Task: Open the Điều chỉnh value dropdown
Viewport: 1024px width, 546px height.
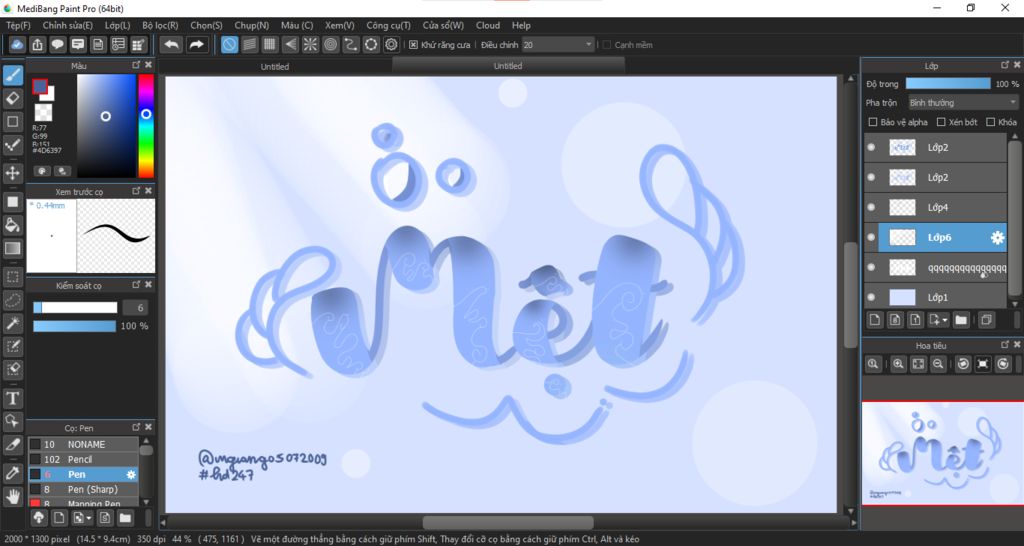Action: 558,44
